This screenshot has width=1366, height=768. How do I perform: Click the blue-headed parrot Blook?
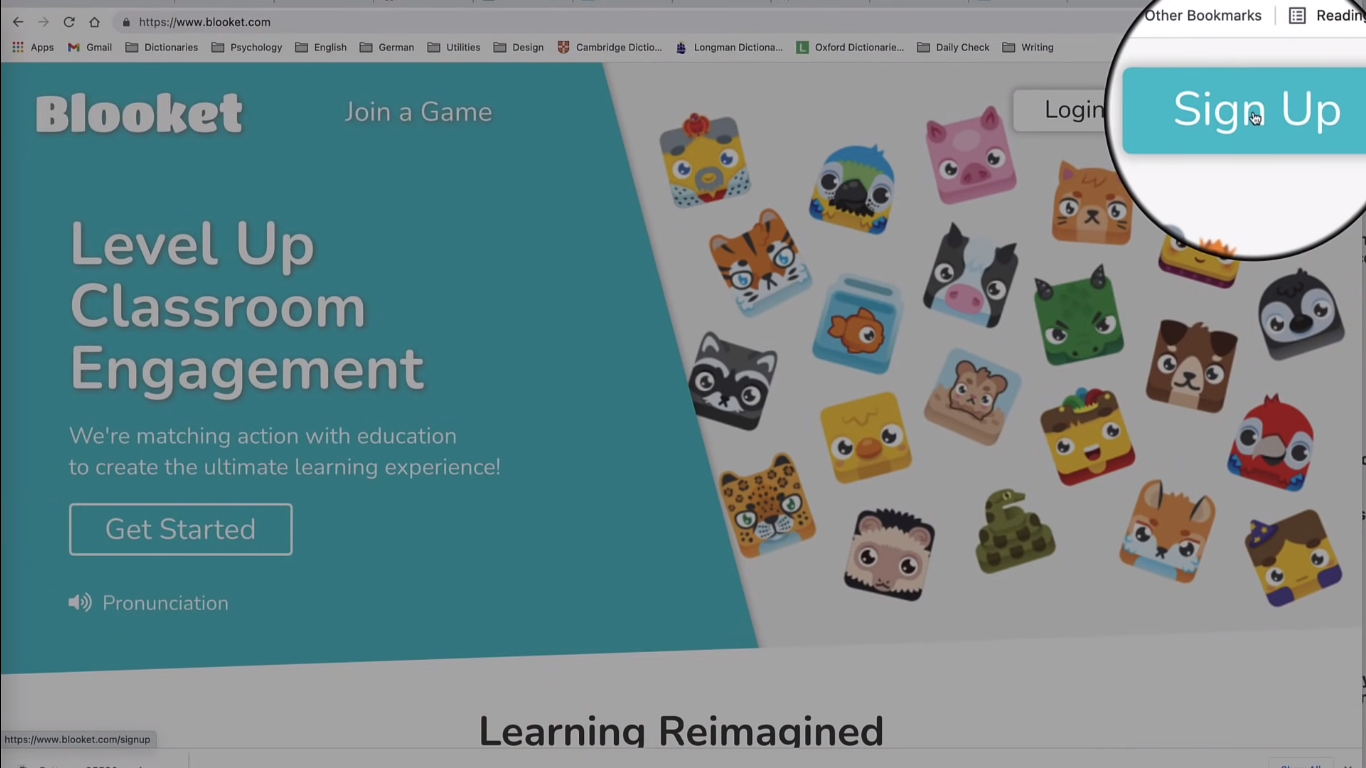click(851, 189)
